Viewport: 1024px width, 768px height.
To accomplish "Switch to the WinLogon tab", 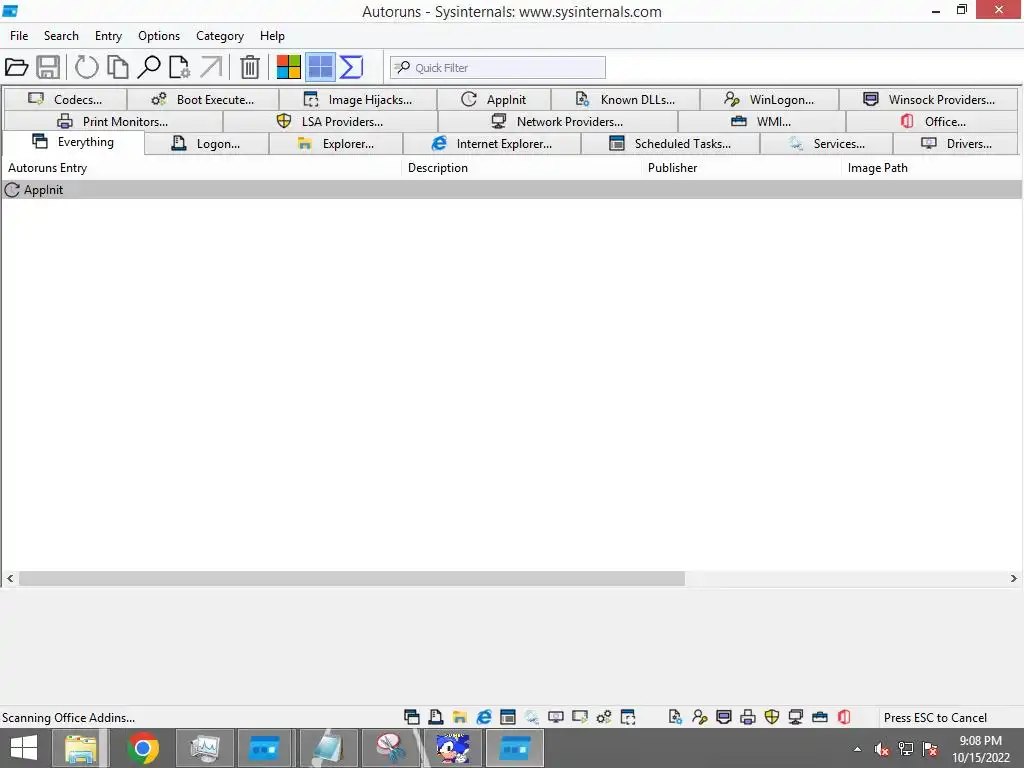I will coord(769,99).
